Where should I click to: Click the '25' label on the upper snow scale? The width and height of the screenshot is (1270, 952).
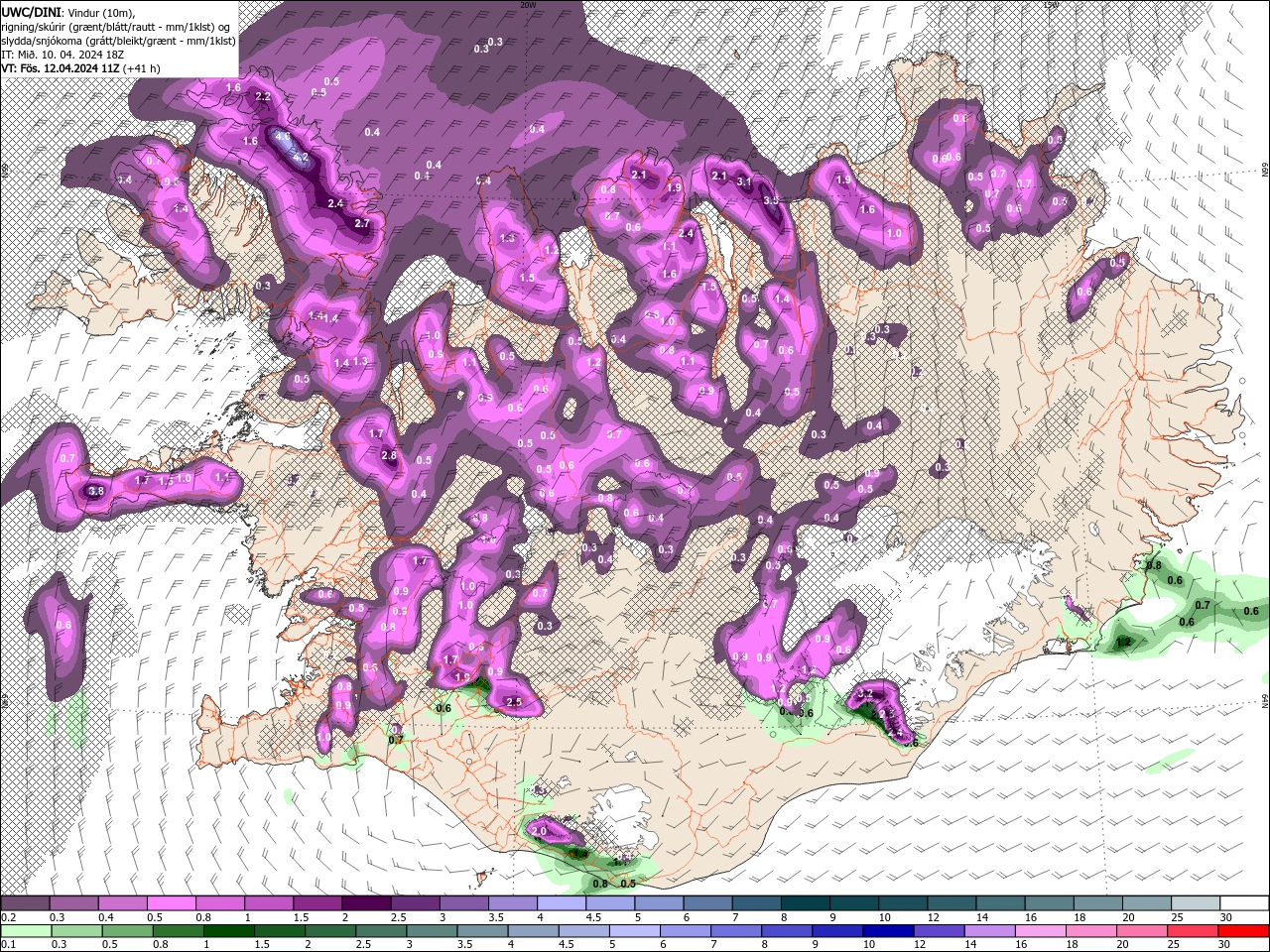point(1176,917)
